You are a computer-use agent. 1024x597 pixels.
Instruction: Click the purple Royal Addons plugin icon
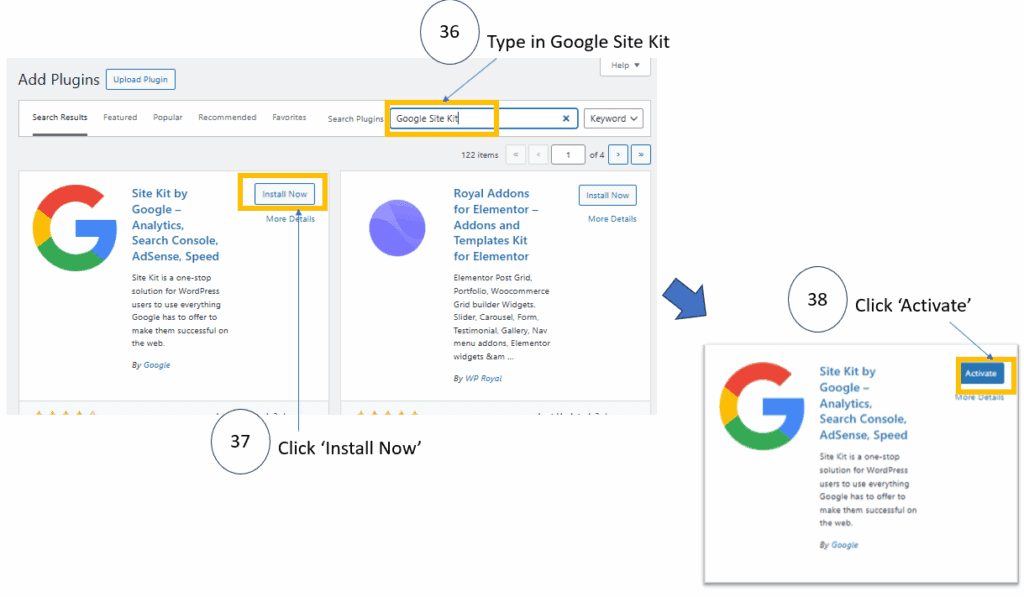(x=397, y=228)
